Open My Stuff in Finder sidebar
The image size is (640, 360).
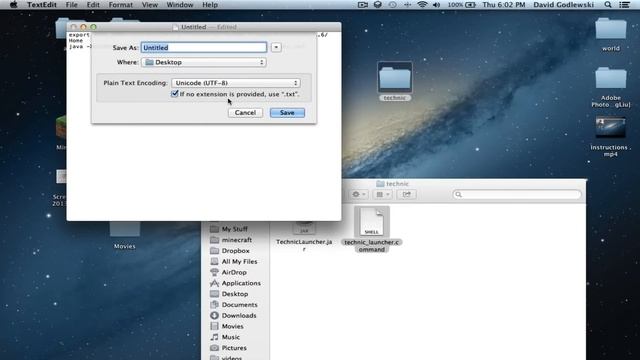(235, 229)
